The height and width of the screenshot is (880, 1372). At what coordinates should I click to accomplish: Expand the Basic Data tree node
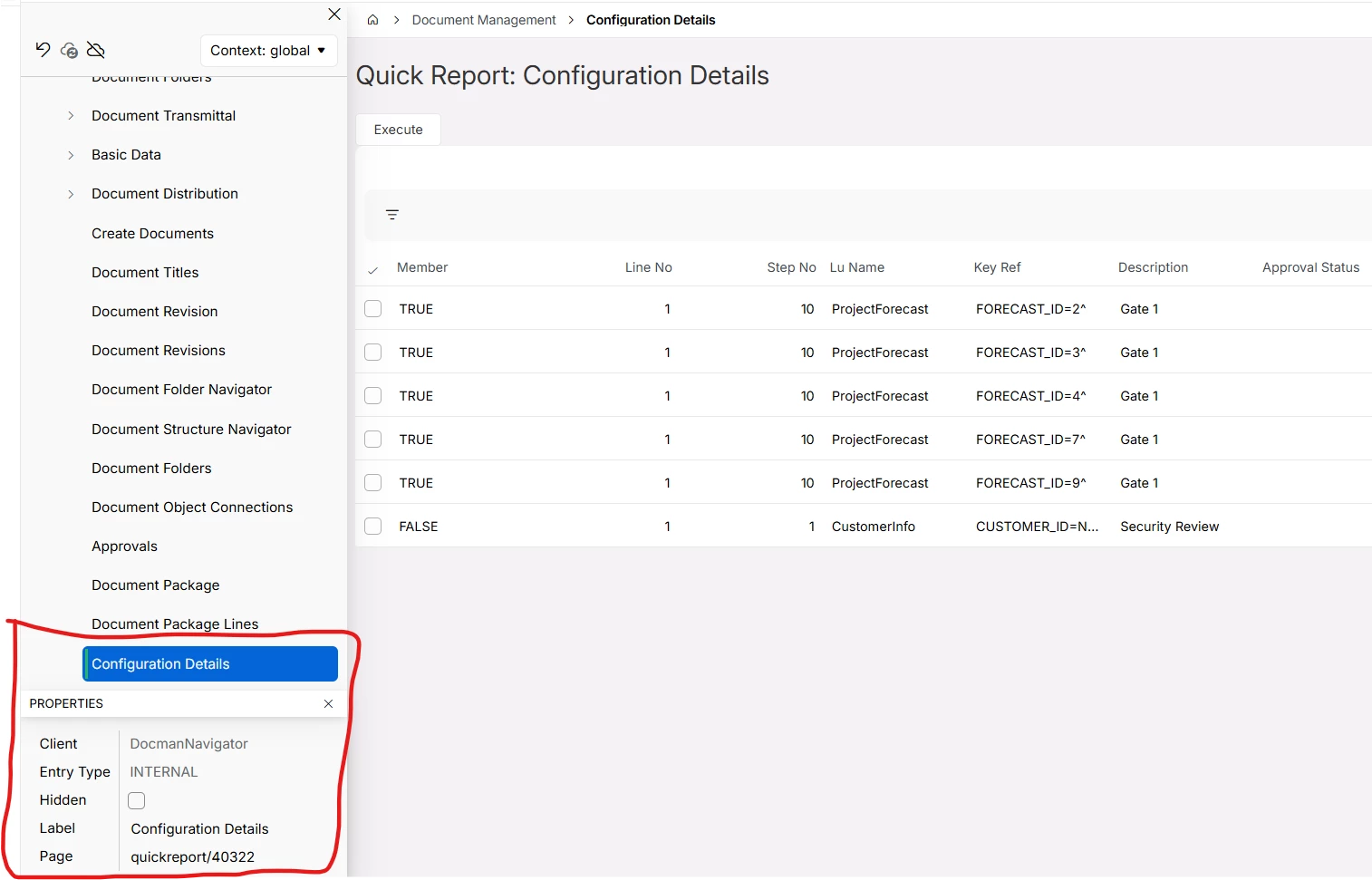tap(71, 155)
